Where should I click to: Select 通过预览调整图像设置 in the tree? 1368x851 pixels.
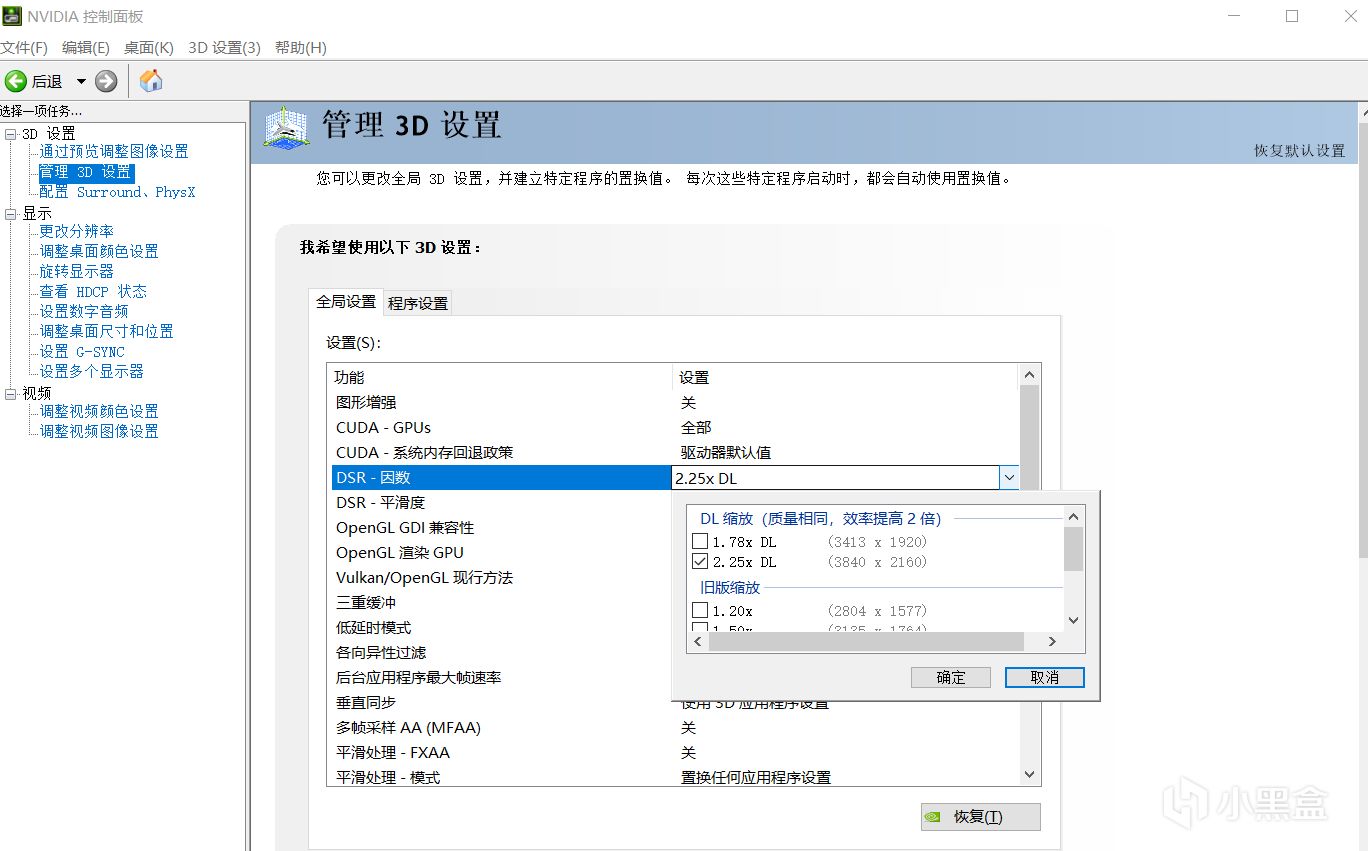114,151
